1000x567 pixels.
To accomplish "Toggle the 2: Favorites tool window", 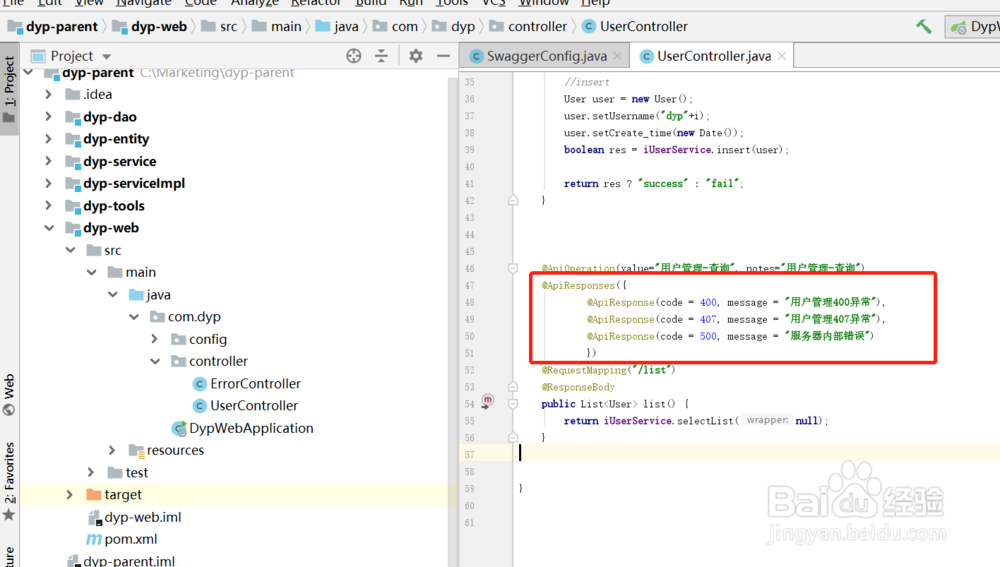I will click(9, 482).
